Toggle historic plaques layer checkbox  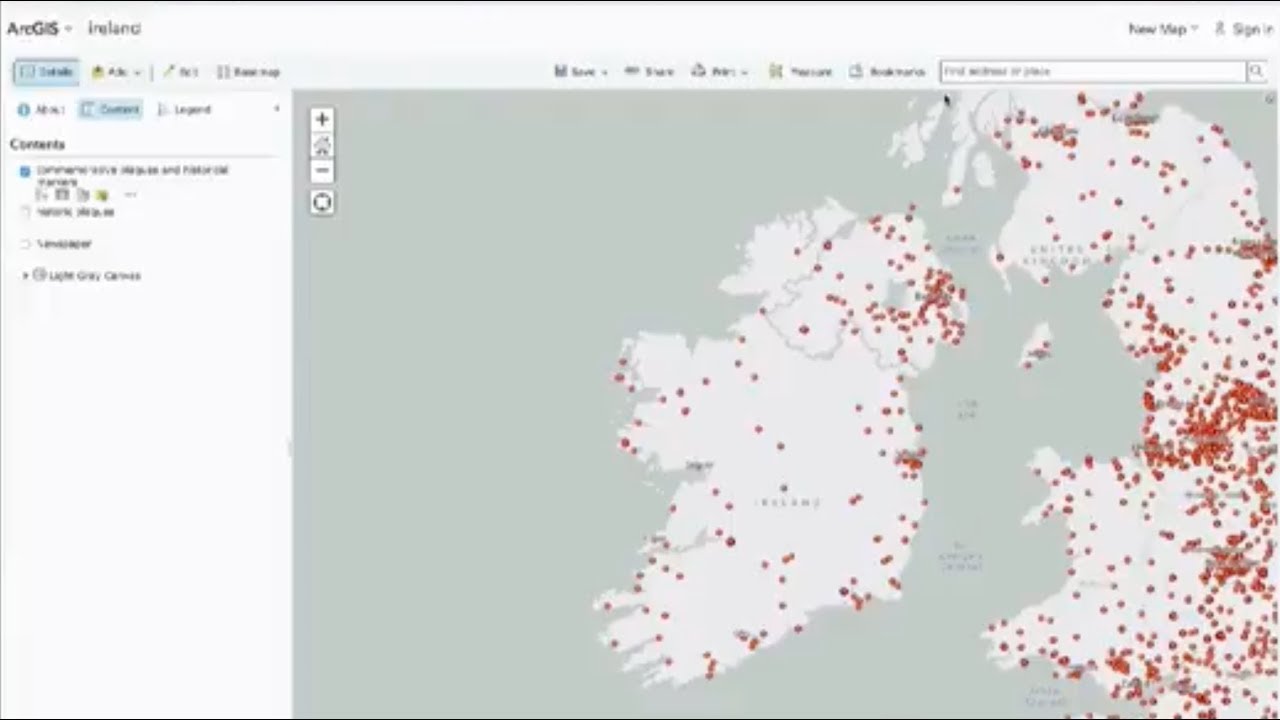click(x=25, y=212)
